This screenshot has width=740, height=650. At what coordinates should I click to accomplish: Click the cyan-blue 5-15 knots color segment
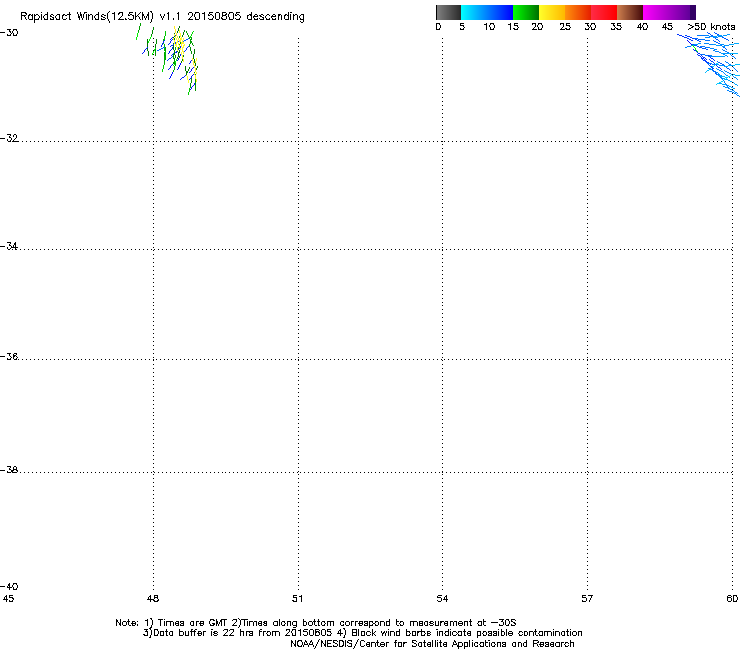click(487, 12)
